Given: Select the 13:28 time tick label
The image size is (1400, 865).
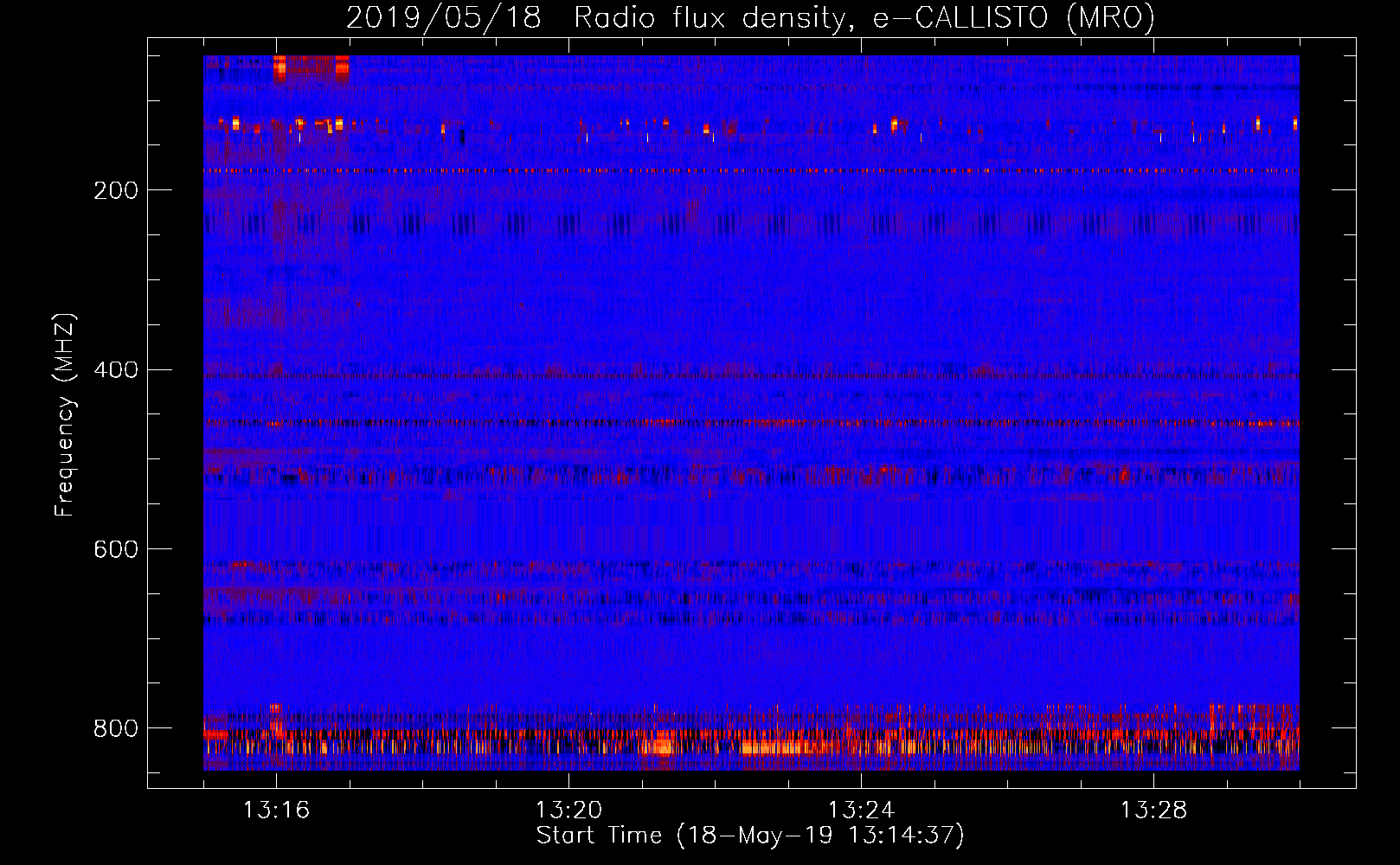Looking at the screenshot, I should click(1153, 811).
